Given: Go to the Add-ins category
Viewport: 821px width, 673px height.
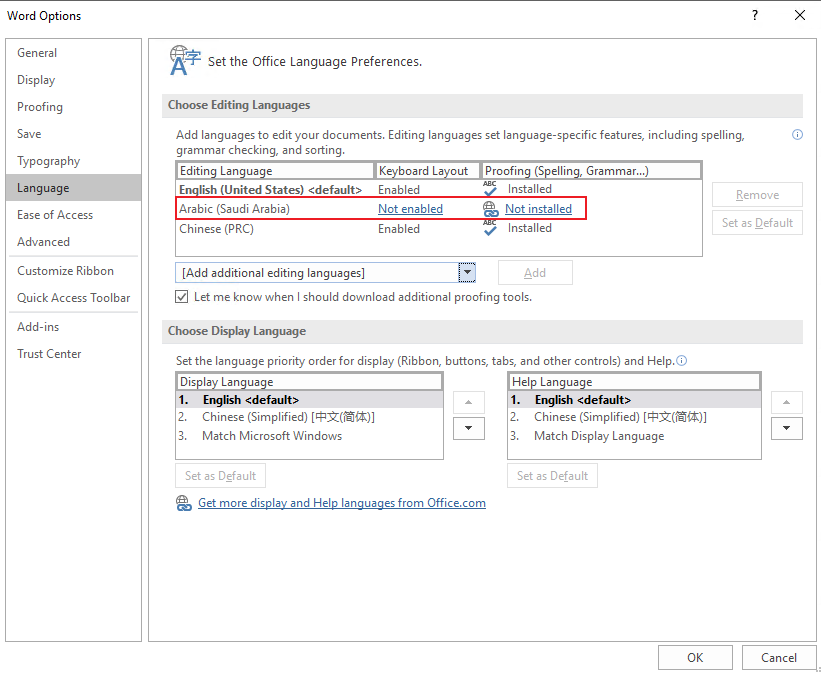Looking at the screenshot, I should point(73,327).
